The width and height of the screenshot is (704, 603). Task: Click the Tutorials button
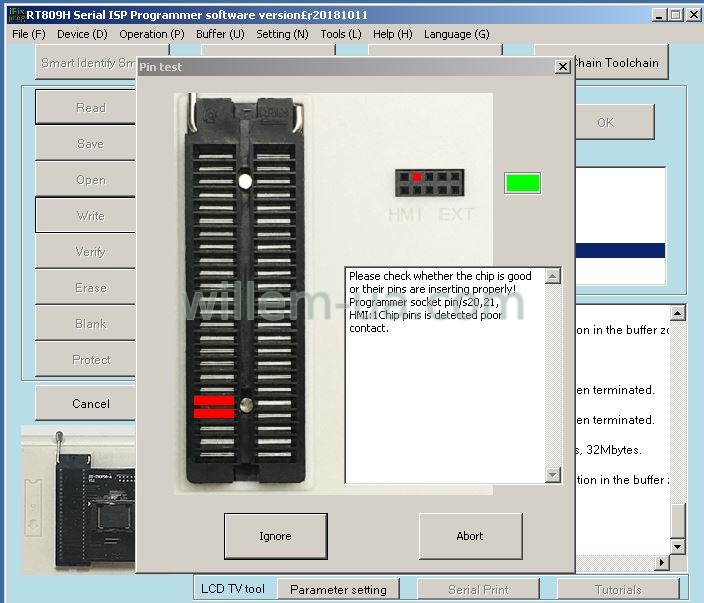point(618,589)
